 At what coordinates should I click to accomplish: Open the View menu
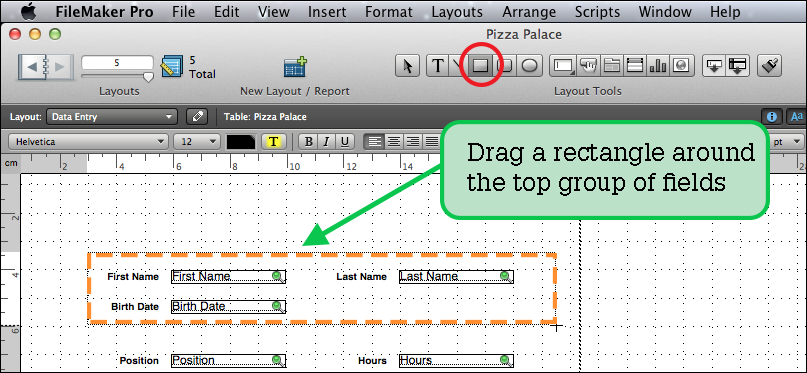pos(273,12)
